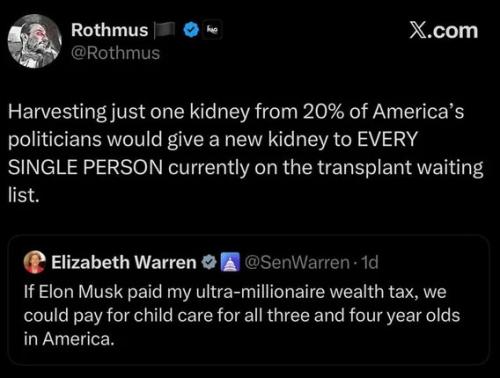Open Rothmus's profile picture
This screenshot has height=378, width=500.
point(35,41)
